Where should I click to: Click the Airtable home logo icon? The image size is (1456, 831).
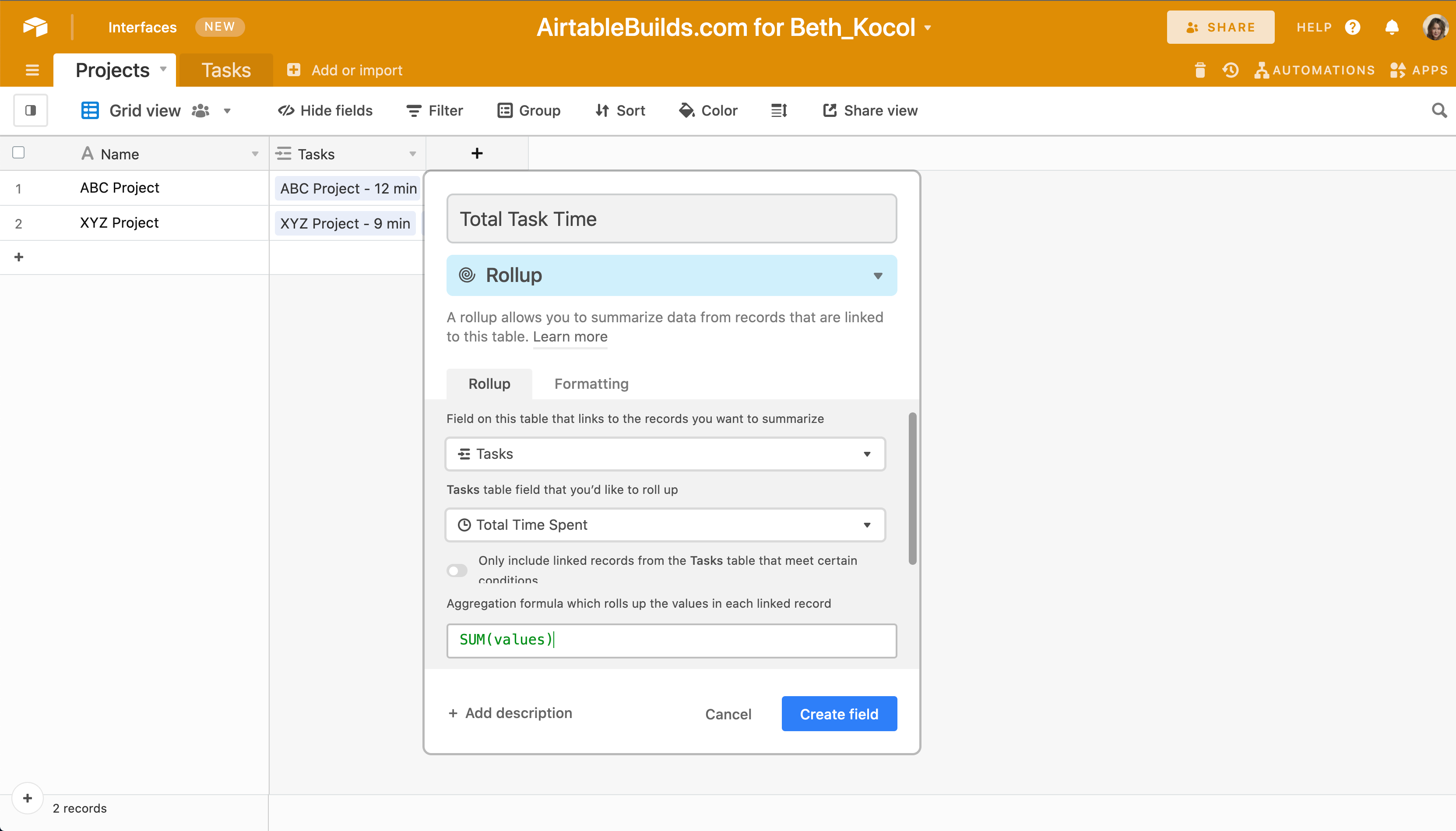[35, 27]
